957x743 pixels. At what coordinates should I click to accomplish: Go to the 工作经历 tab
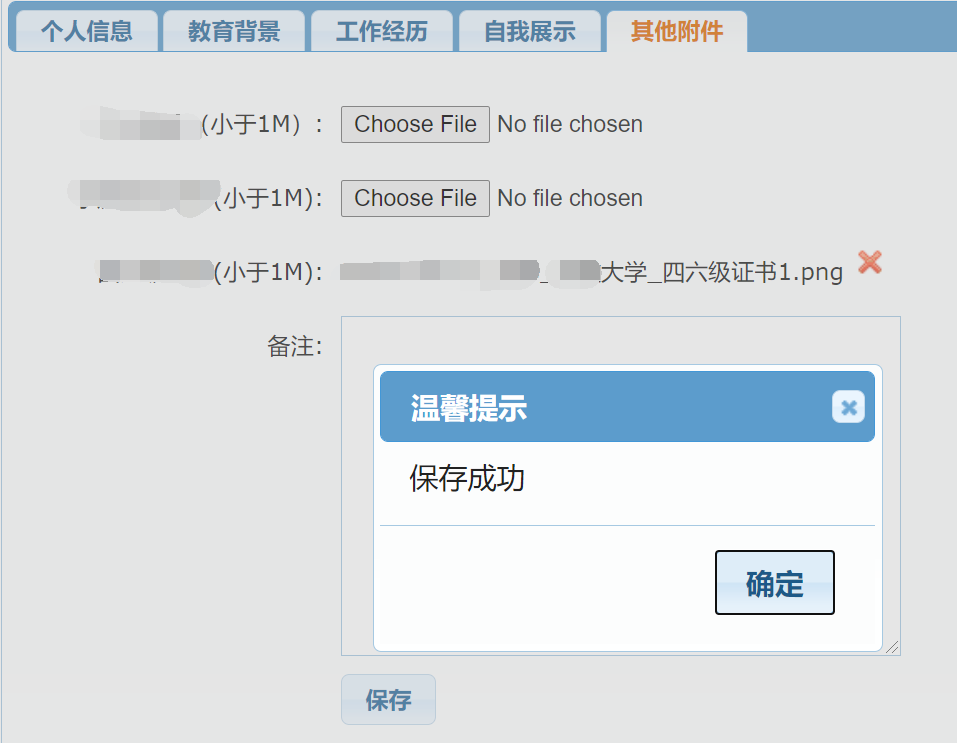tap(382, 31)
